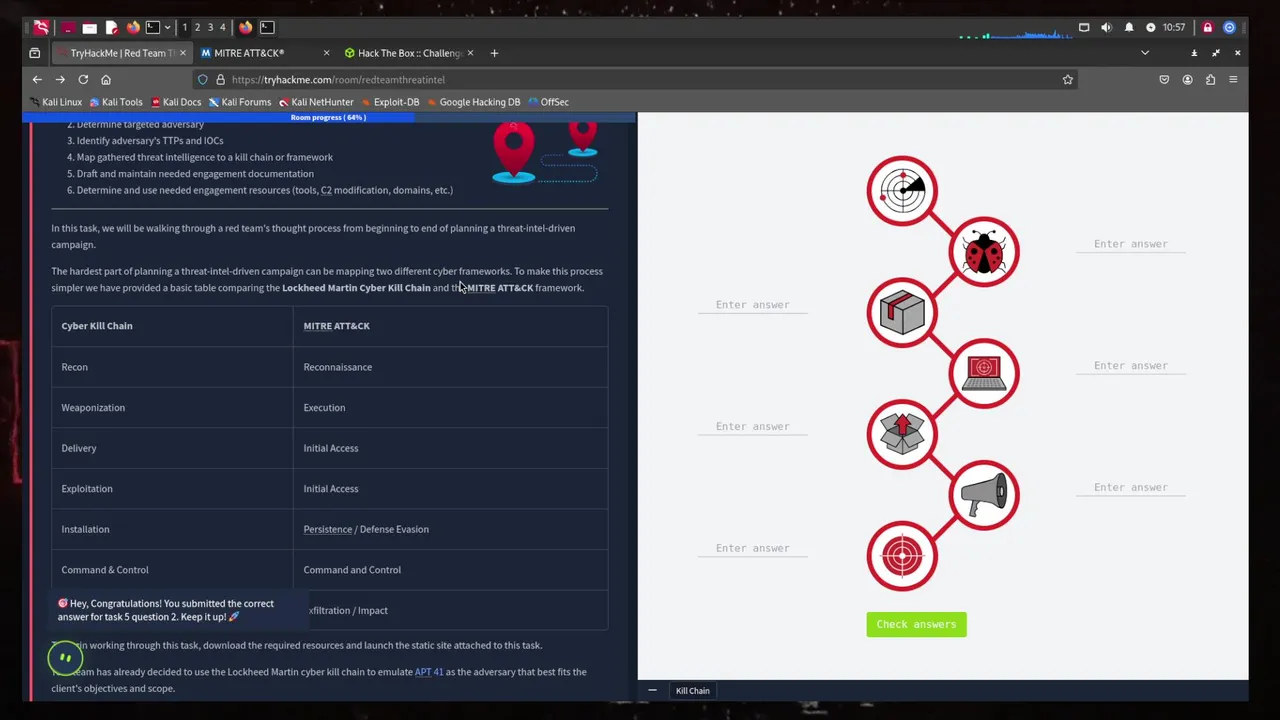
Task: Open the extensions puzzle icon
Action: (1210, 79)
